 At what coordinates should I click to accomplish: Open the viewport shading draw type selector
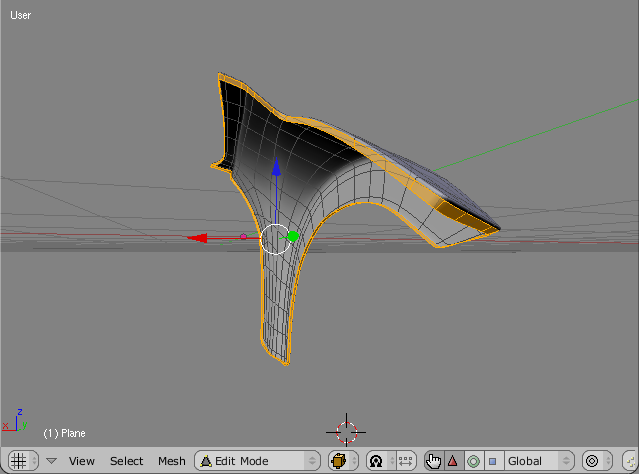coord(343,461)
